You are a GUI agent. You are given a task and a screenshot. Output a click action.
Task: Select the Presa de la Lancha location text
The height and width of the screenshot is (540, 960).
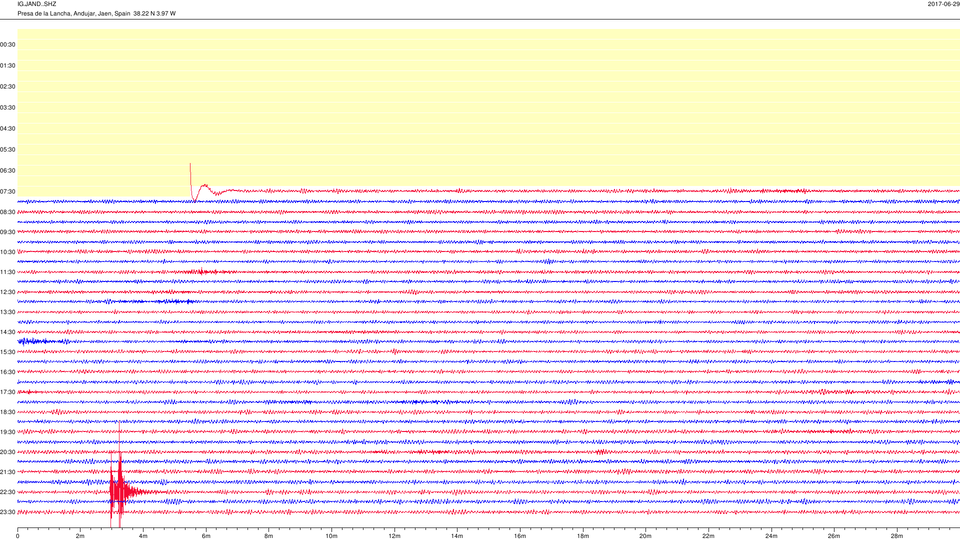(96, 13)
